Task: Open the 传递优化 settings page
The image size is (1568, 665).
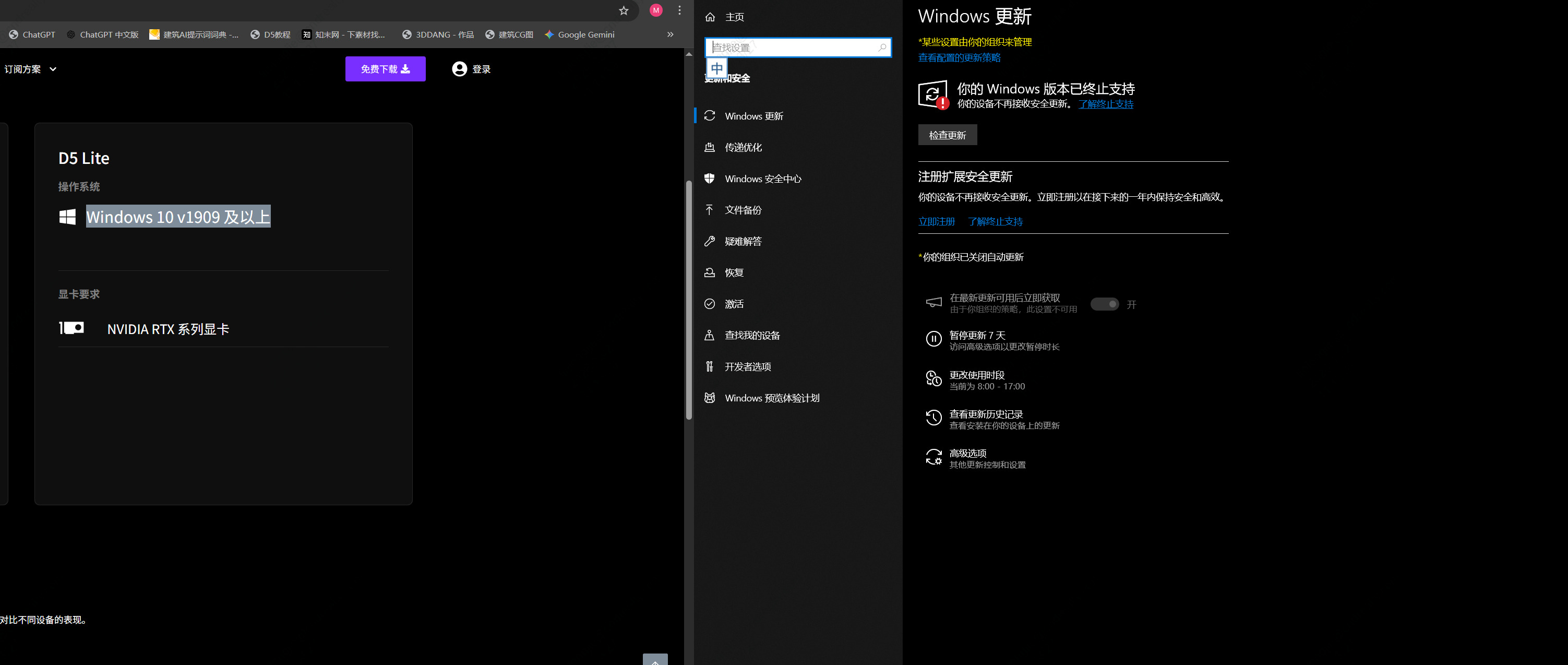Action: [743, 147]
